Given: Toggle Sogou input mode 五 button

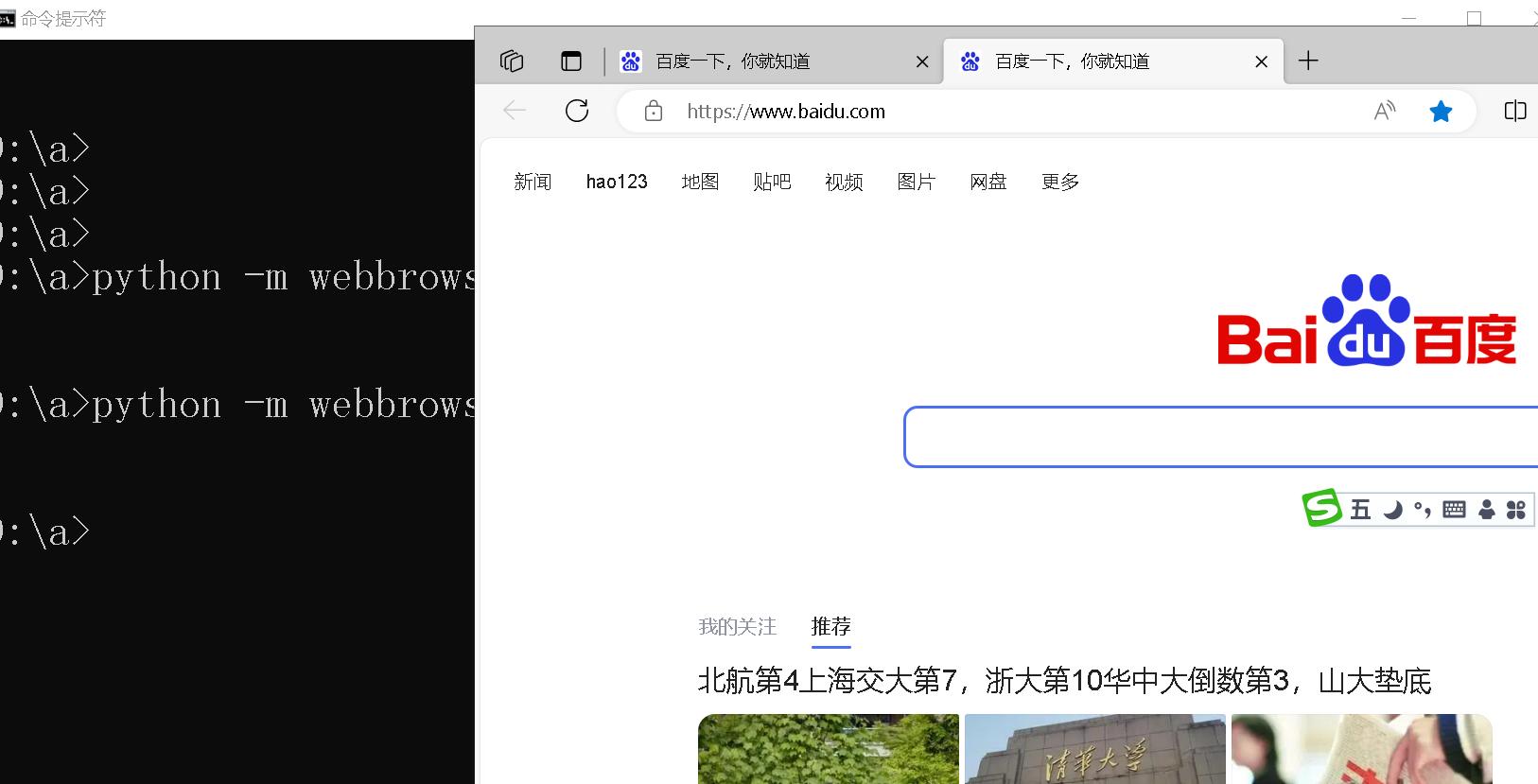Looking at the screenshot, I should pyautogui.click(x=1360, y=510).
